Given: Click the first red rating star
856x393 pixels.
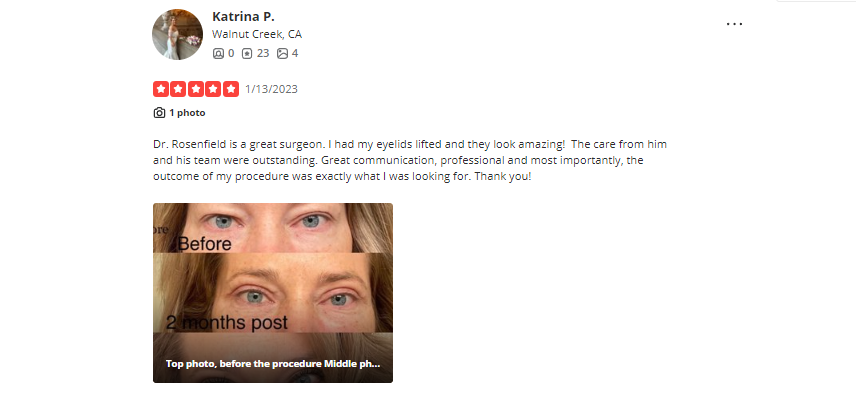Looking at the screenshot, I should [160, 89].
